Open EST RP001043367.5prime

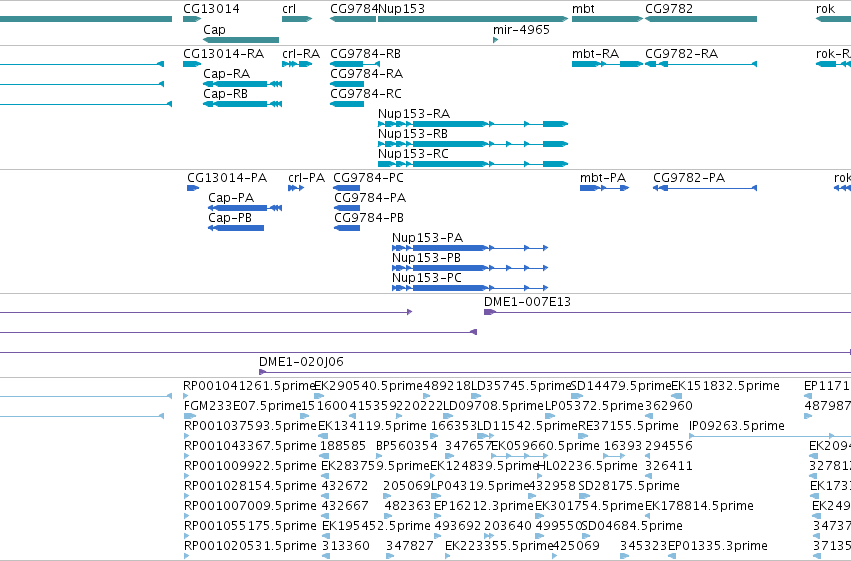pyautogui.click(x=250, y=447)
